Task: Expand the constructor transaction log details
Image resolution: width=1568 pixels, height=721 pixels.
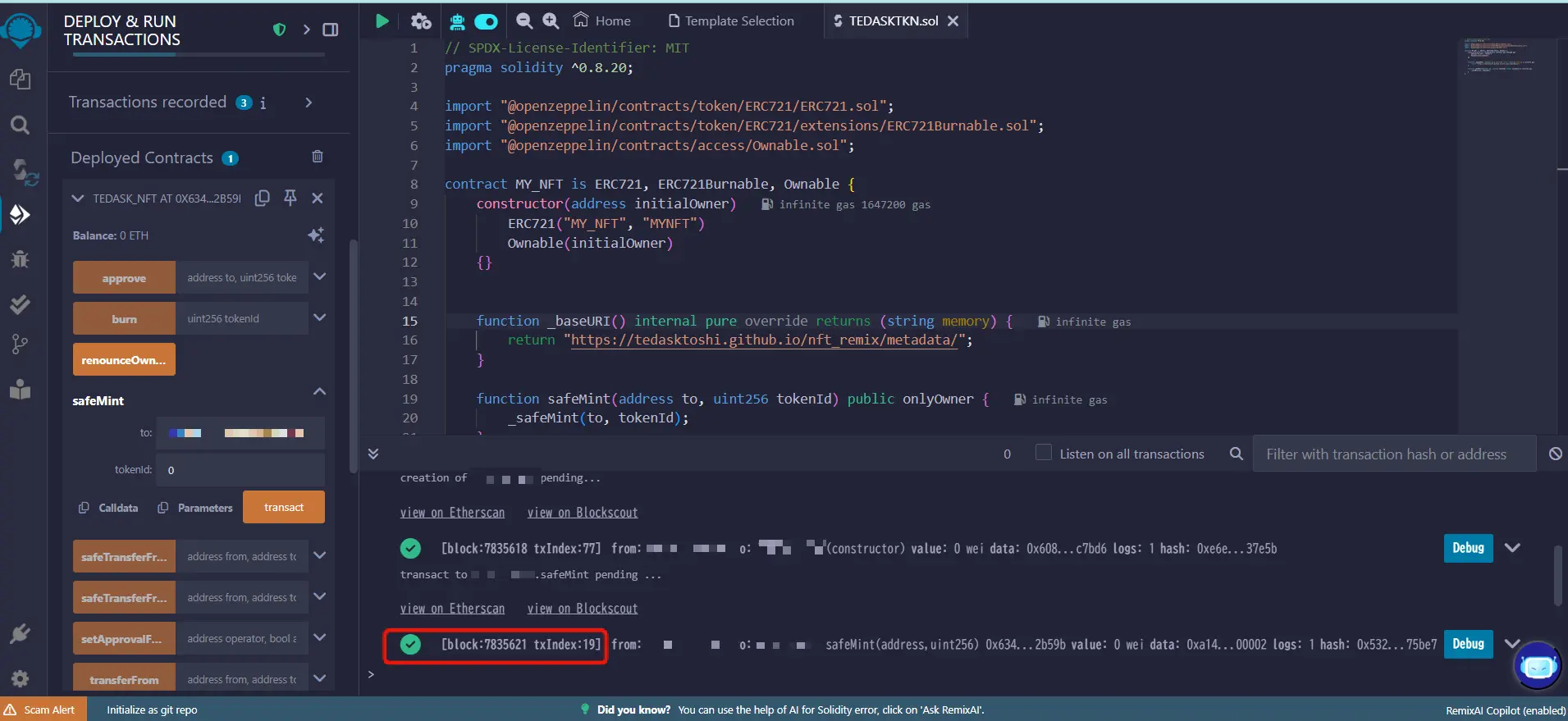Action: point(1513,548)
